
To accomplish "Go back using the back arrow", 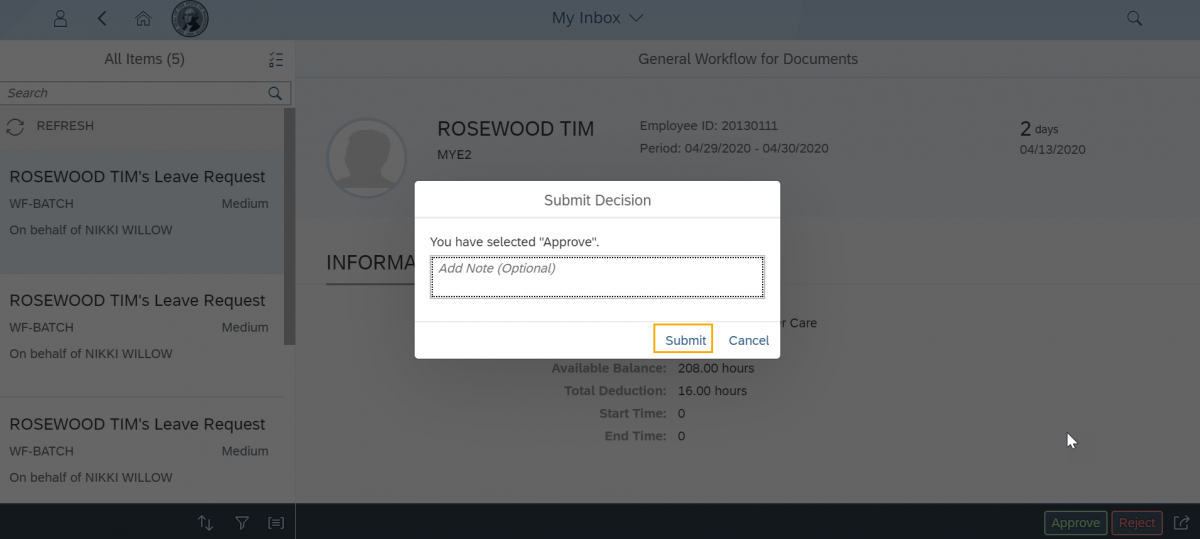I will point(102,18).
